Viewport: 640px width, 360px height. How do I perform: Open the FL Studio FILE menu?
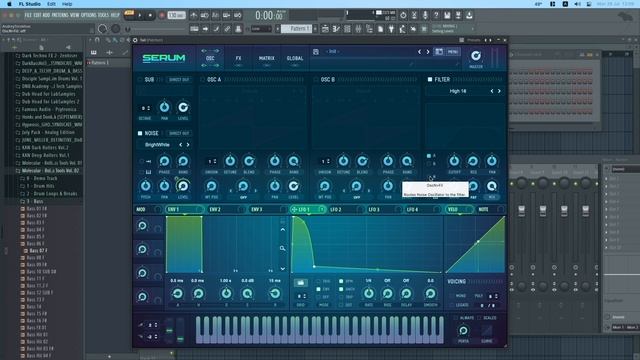pos(28,15)
